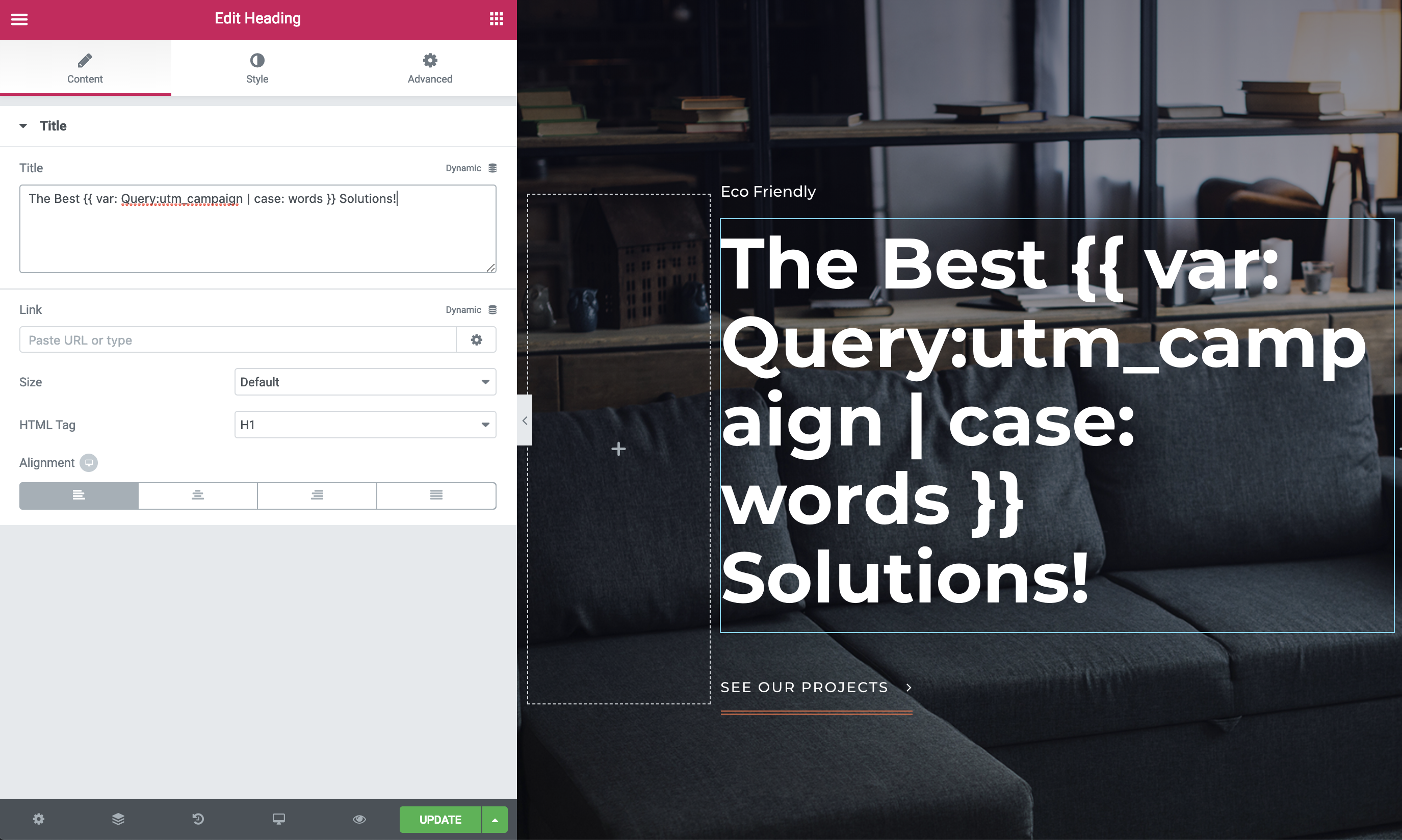Switch to the Style tab
Screen dimensions: 1402x840
257,68
